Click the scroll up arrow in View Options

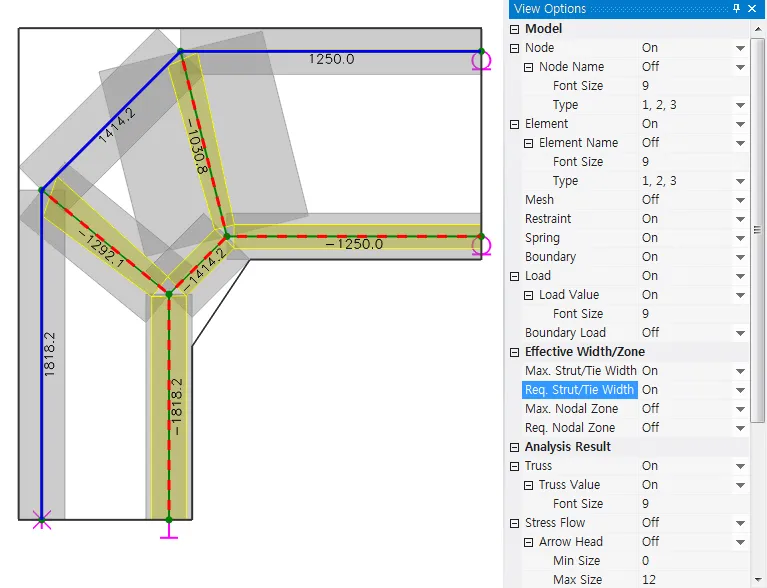click(758, 29)
